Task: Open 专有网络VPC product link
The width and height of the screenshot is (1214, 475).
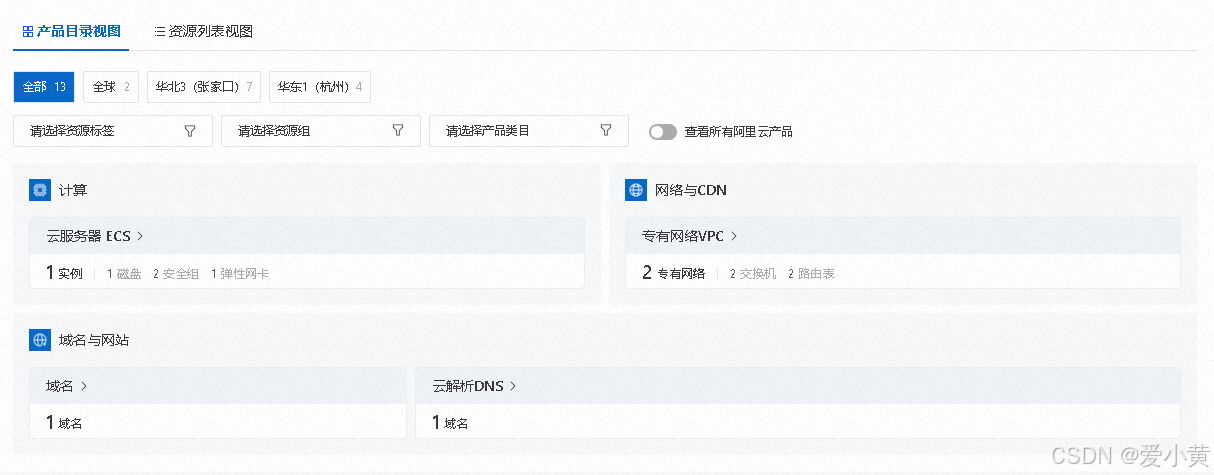Action: click(683, 236)
